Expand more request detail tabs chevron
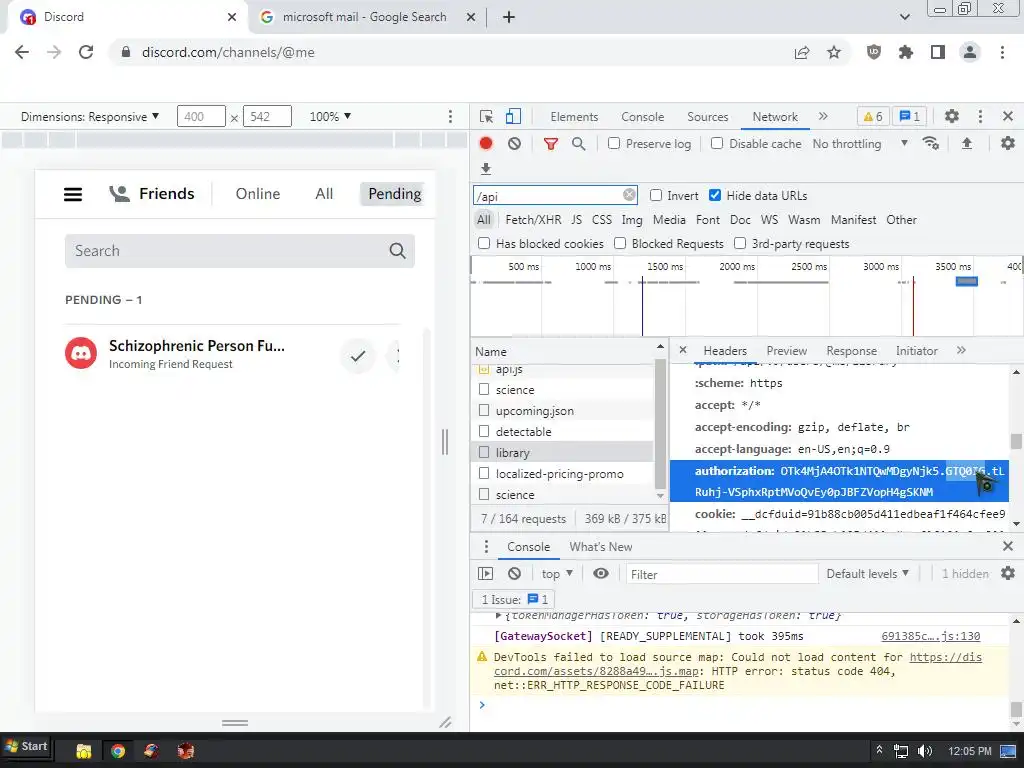This screenshot has height=768, width=1024. tap(961, 350)
